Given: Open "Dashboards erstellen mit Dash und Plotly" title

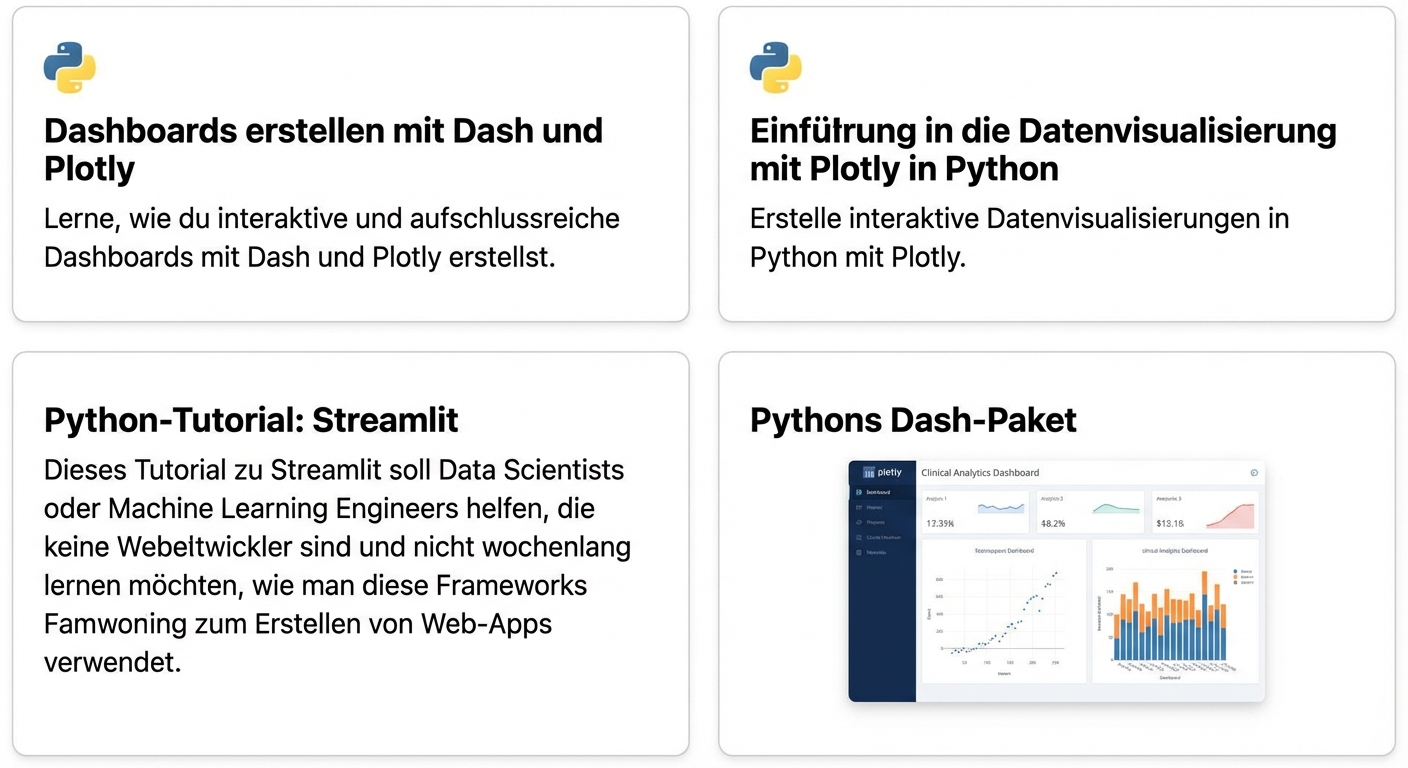Looking at the screenshot, I should tap(323, 149).
